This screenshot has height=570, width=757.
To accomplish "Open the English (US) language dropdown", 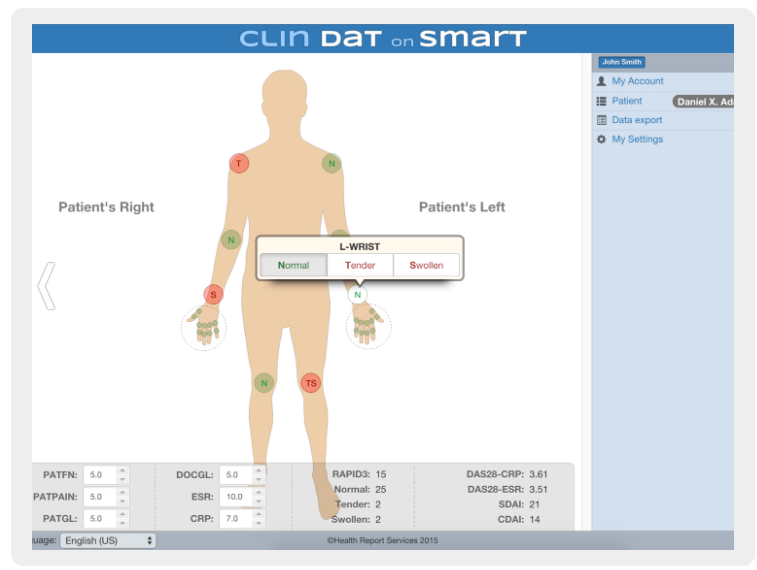I will click(x=108, y=540).
